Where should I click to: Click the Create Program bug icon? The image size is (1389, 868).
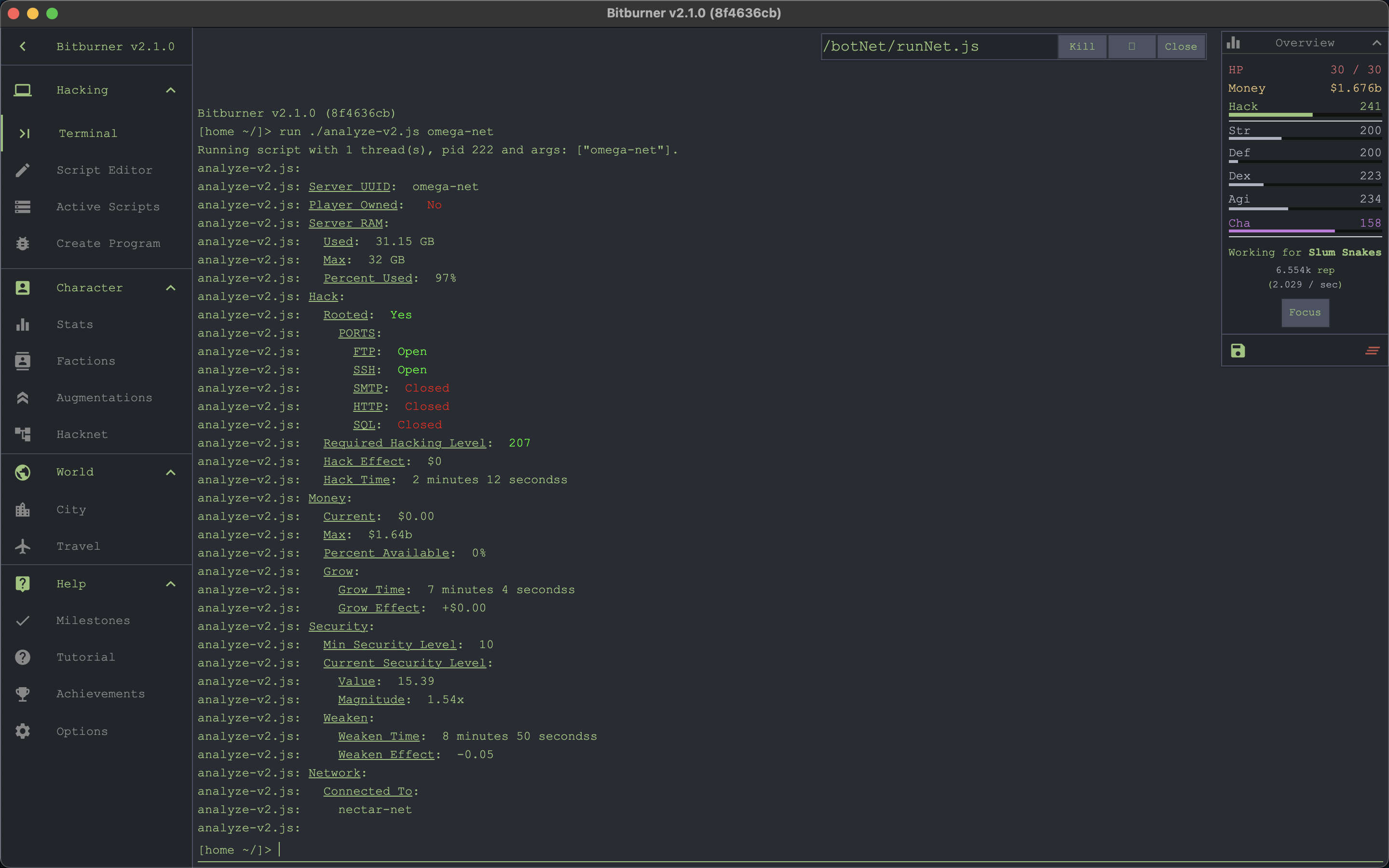(23, 244)
